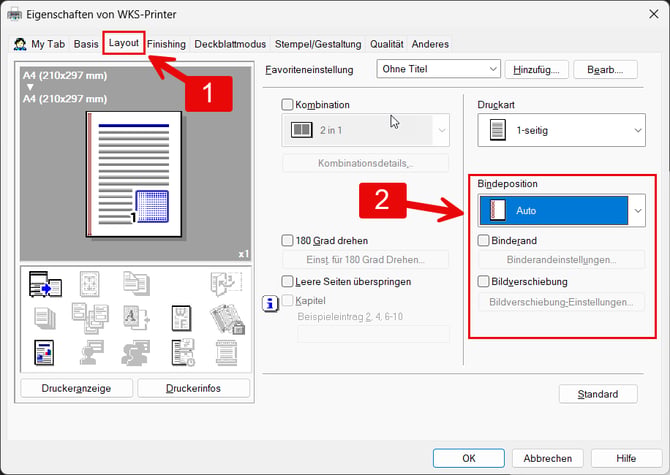The width and height of the screenshot is (670, 475).
Task: Click the greyed folded booklet status icon
Action: click(x=226, y=284)
